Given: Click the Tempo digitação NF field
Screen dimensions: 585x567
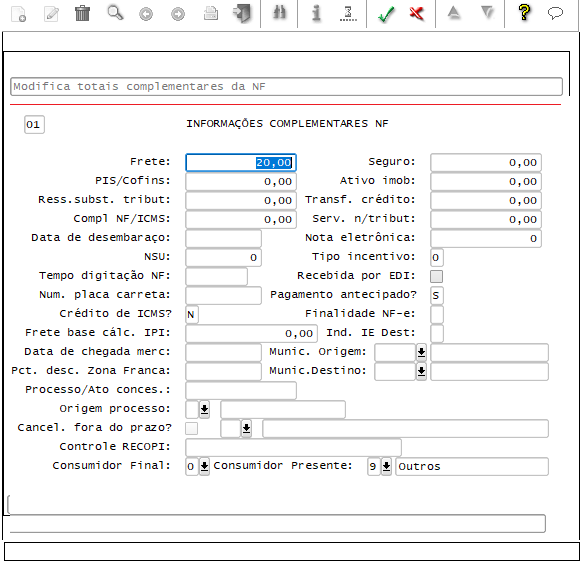Looking at the screenshot, I should 216,276.
